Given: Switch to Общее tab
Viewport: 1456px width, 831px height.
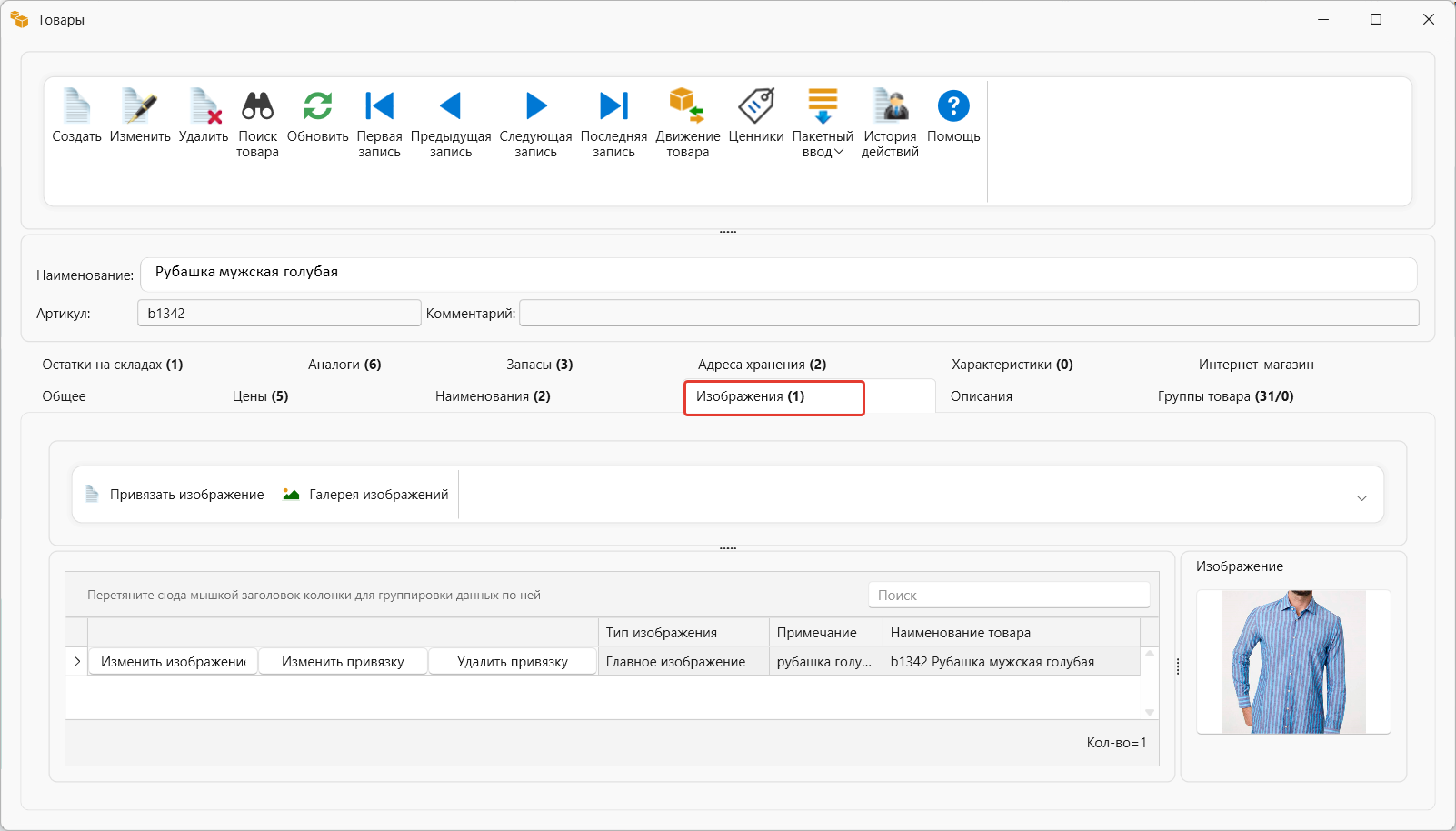Looking at the screenshot, I should coord(64,396).
